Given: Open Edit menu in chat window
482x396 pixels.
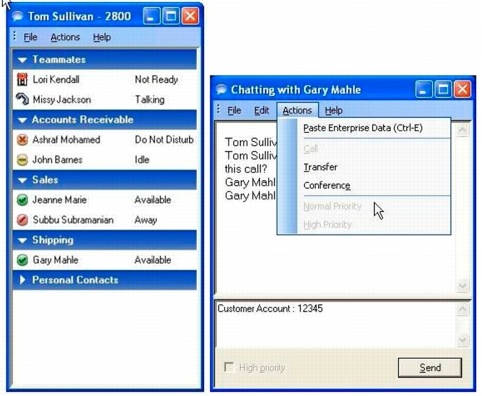Looking at the screenshot, I should pyautogui.click(x=262, y=110).
